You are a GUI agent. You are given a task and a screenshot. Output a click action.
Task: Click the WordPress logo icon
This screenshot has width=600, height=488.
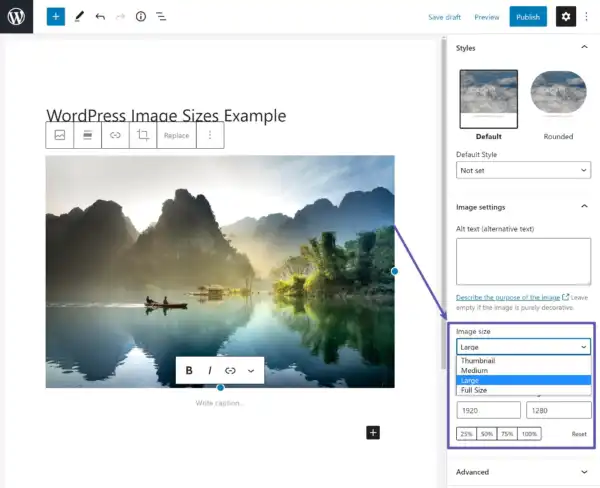click(16, 16)
